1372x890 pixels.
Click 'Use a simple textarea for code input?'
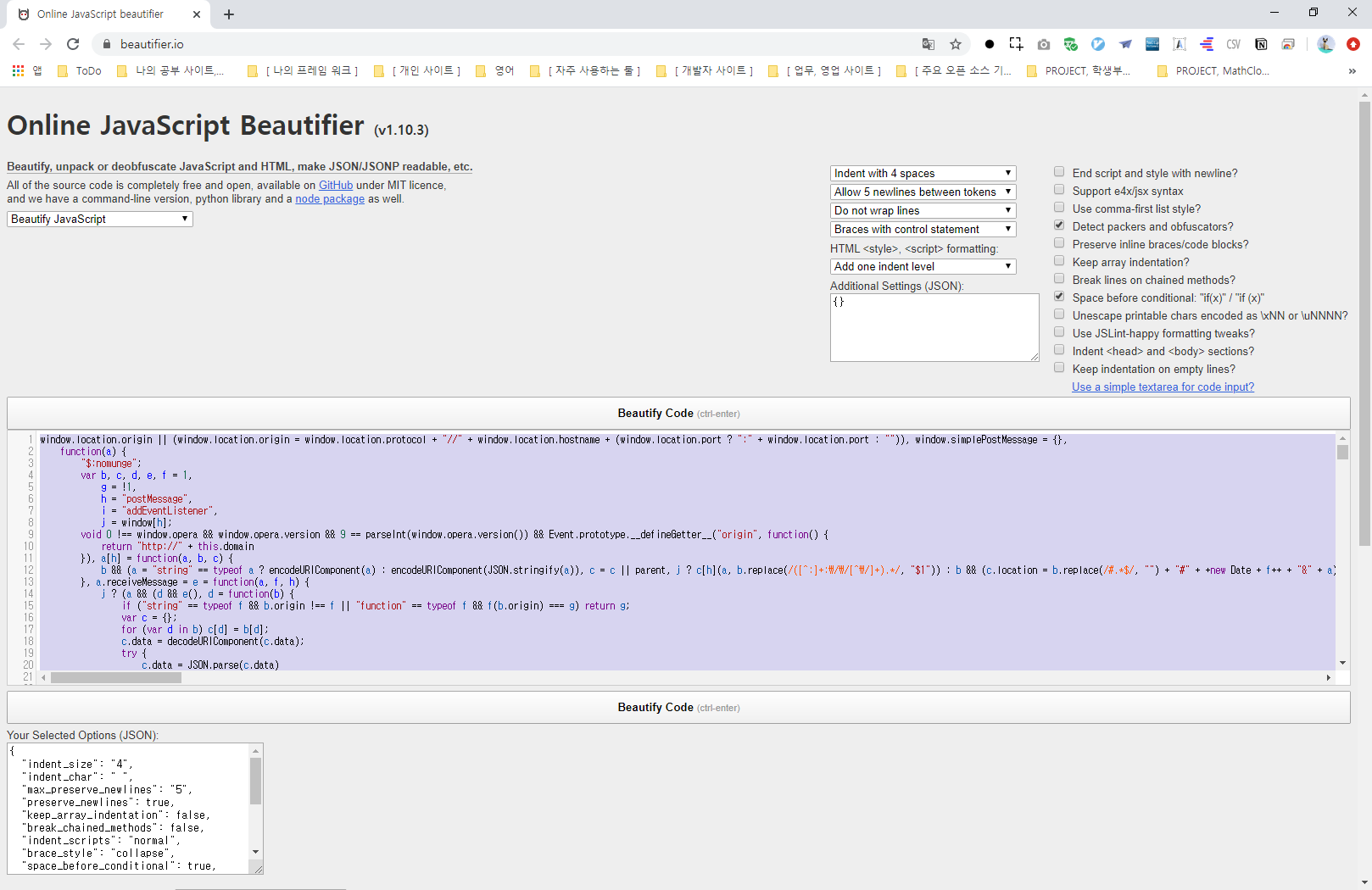(x=1163, y=387)
